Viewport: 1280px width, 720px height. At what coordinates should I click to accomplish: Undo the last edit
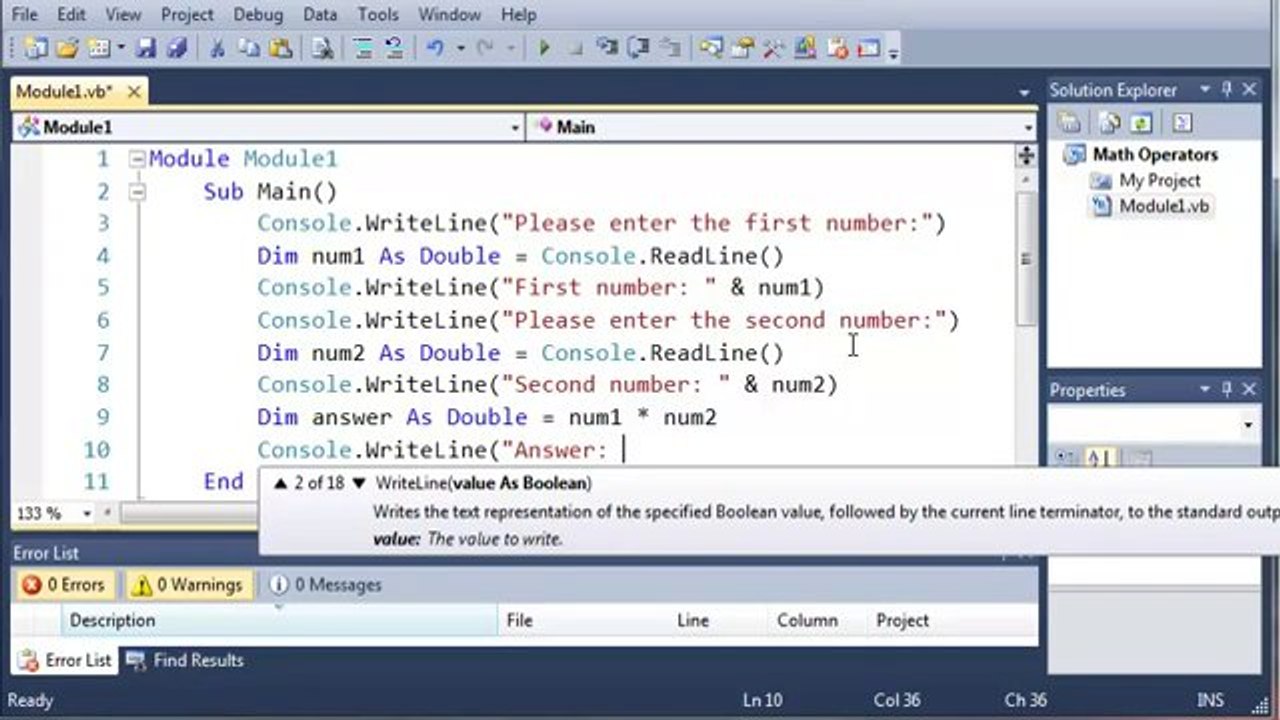tap(435, 48)
